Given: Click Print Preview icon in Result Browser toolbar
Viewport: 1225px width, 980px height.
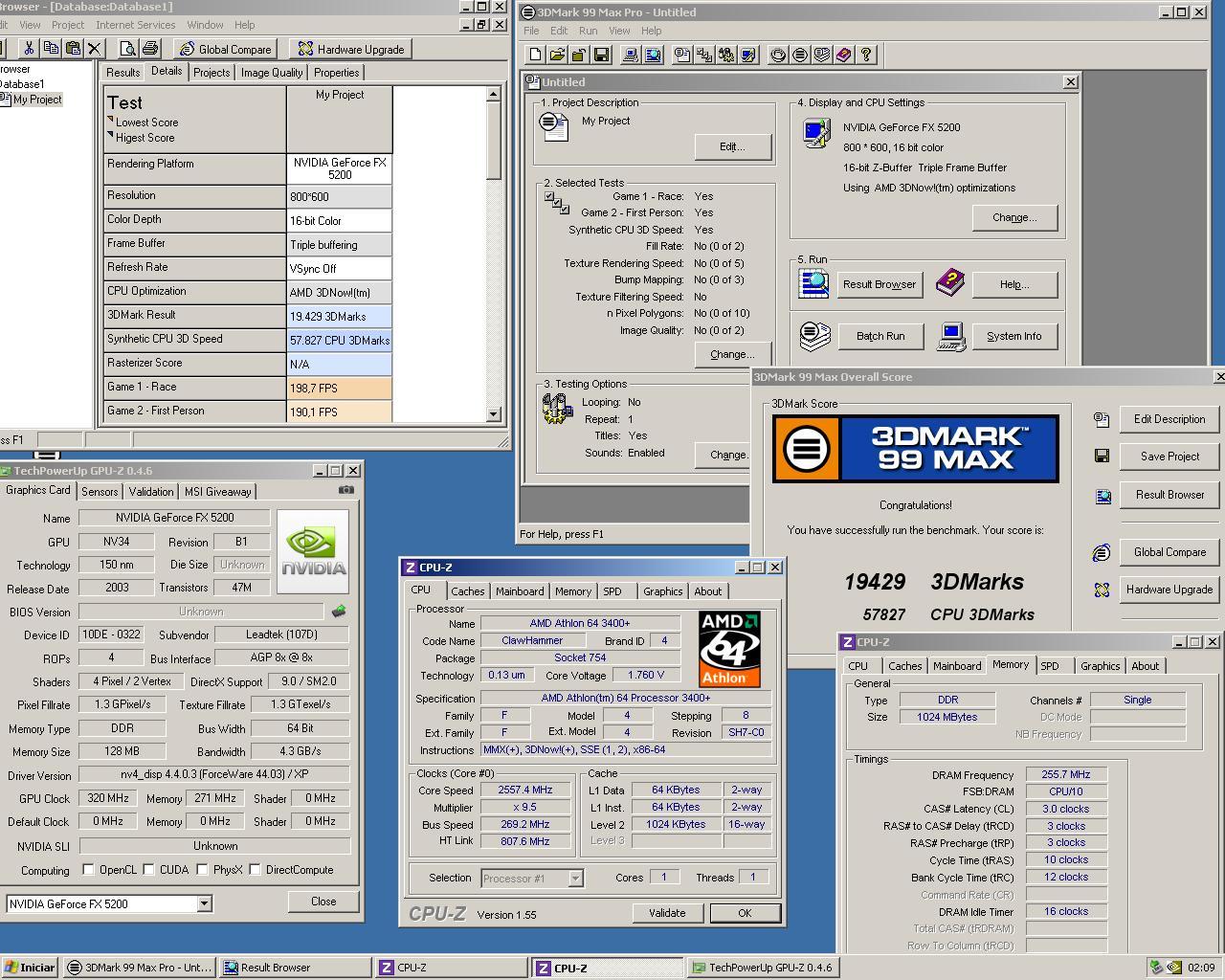Looking at the screenshot, I should click(127, 49).
